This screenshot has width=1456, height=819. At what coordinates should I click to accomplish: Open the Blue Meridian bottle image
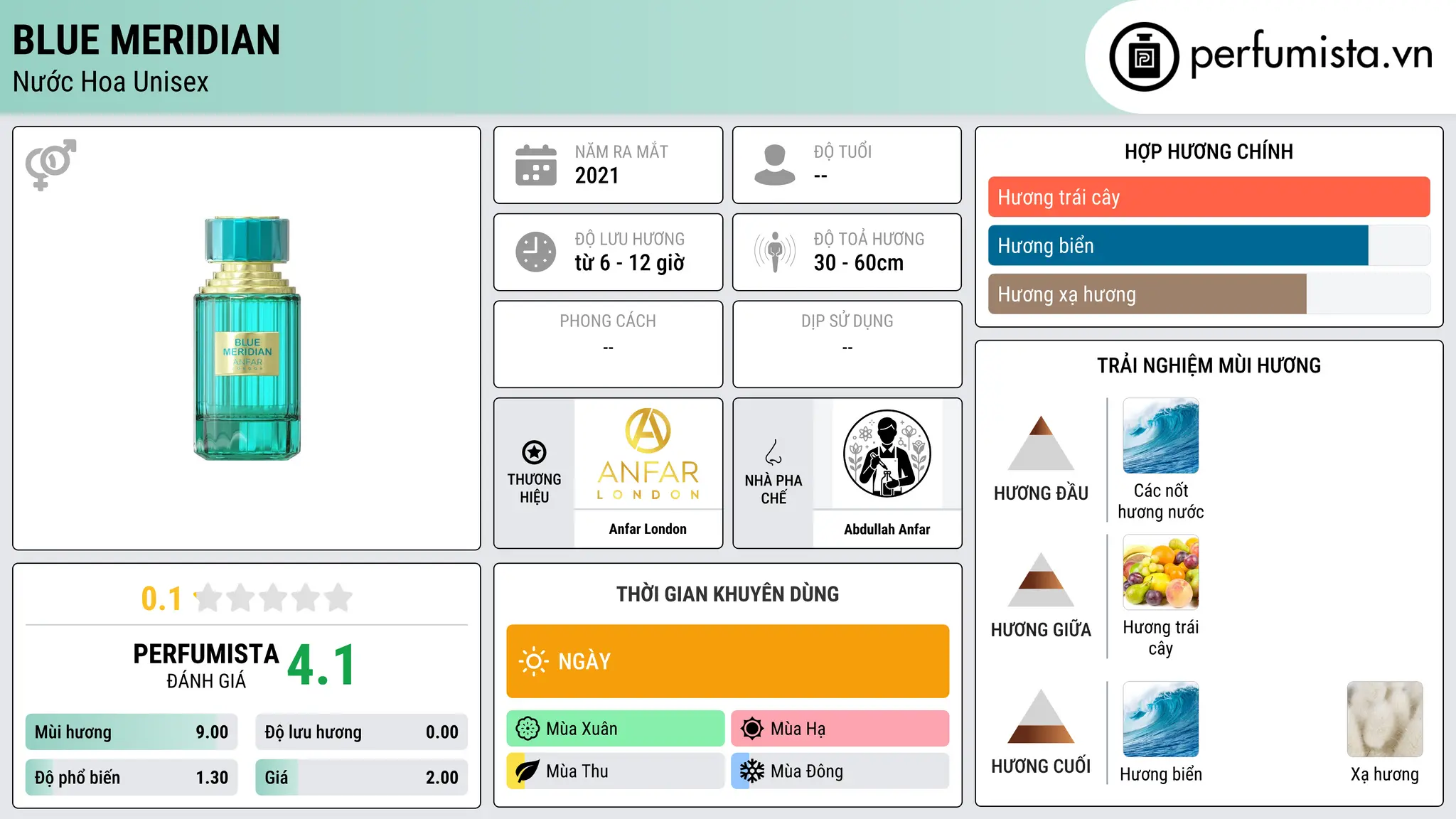247,338
